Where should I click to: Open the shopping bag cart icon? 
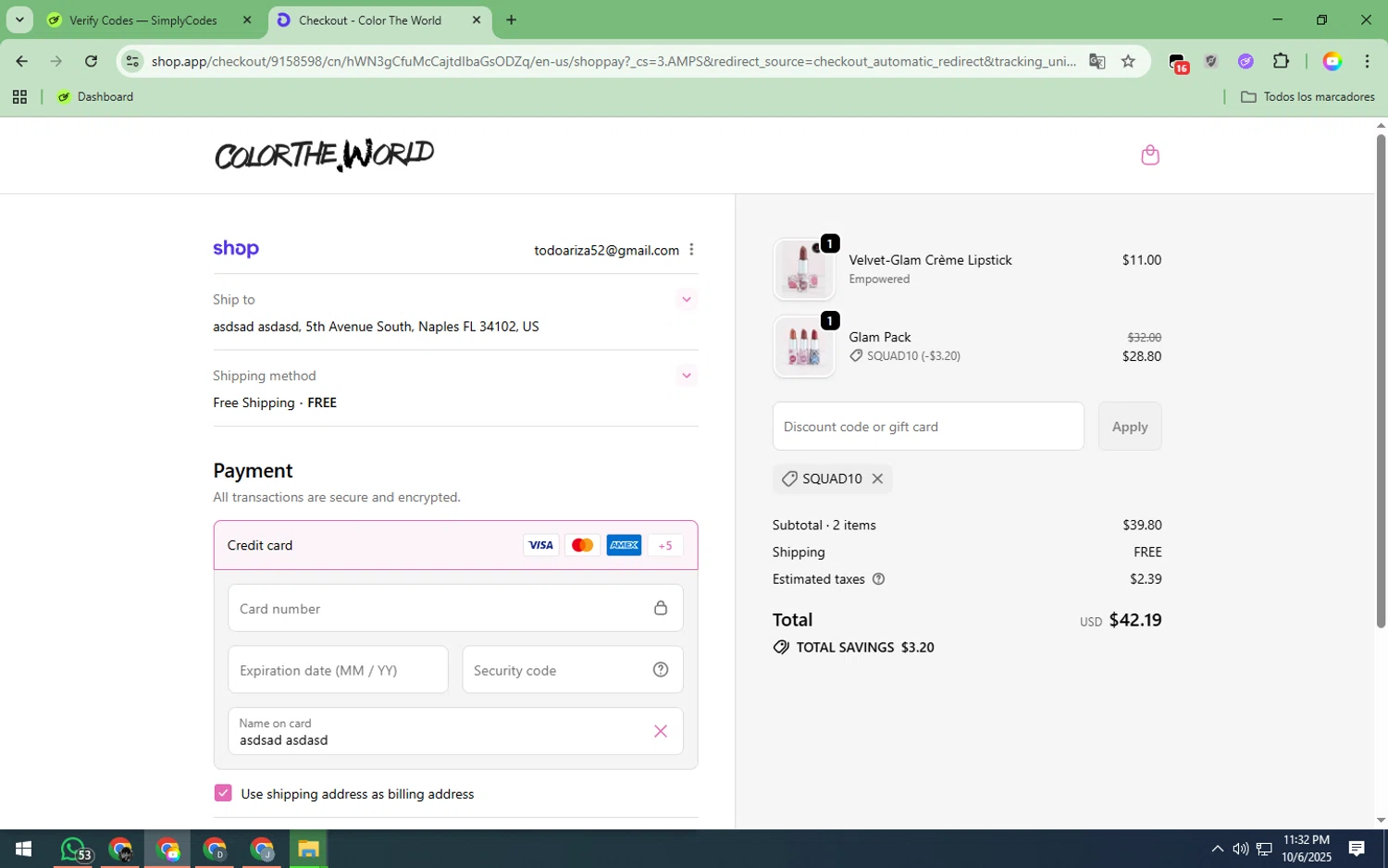click(x=1150, y=155)
